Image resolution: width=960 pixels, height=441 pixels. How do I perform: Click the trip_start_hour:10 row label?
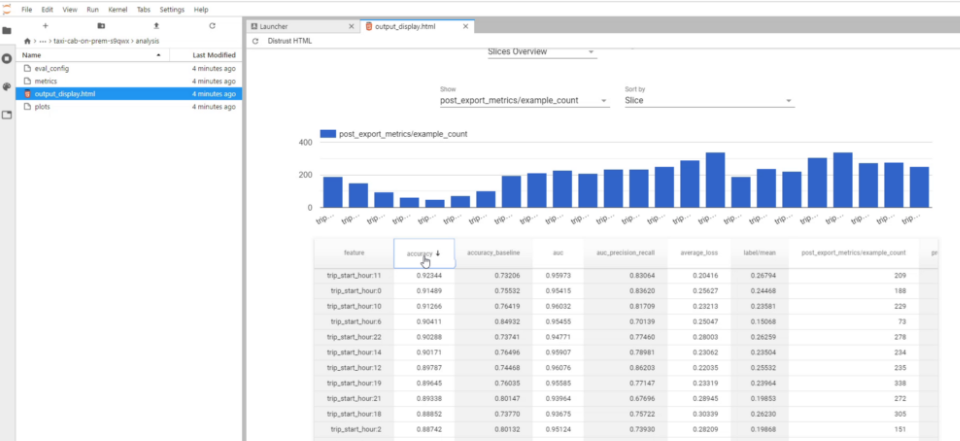point(353,306)
